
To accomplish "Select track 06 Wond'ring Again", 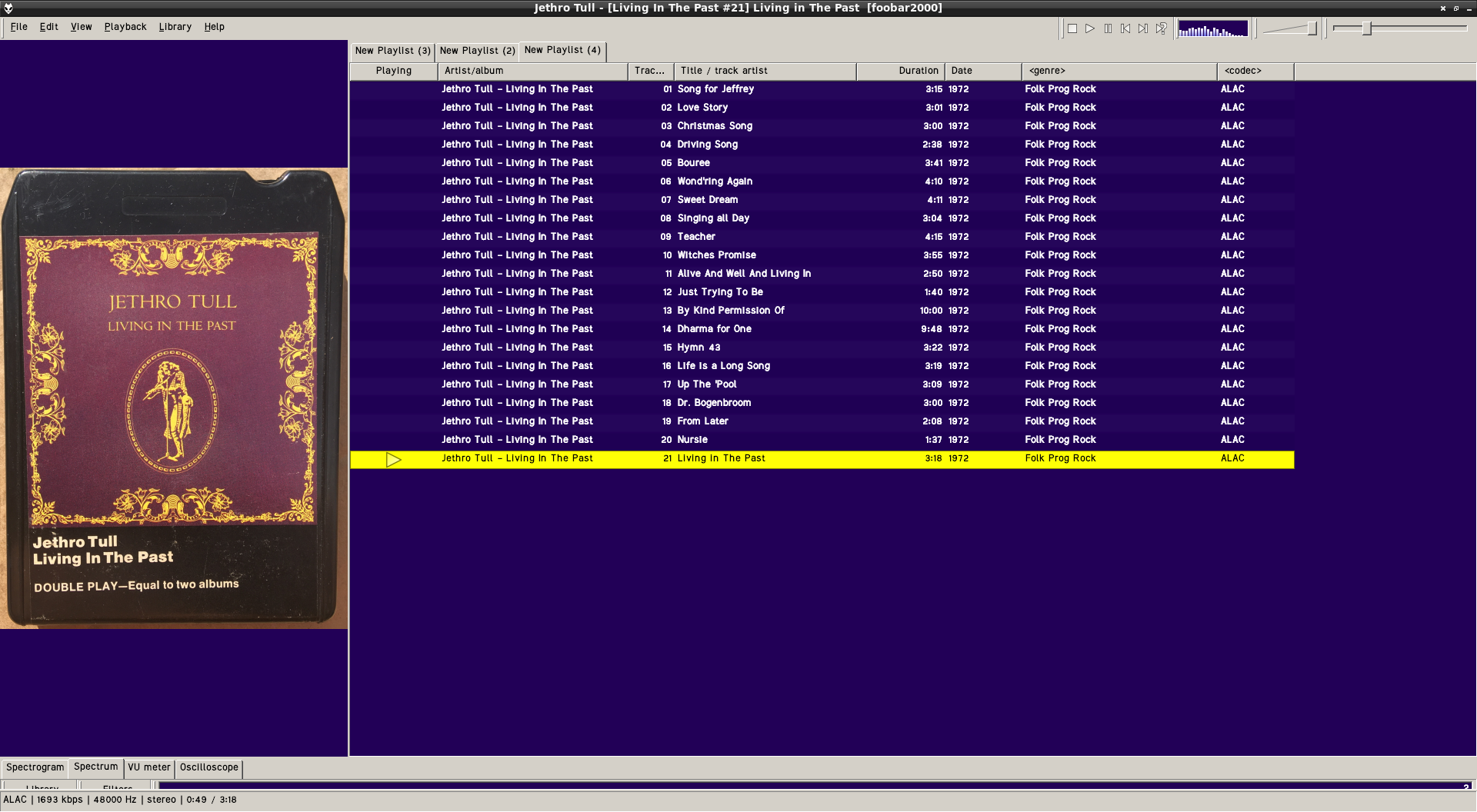I will point(822,181).
